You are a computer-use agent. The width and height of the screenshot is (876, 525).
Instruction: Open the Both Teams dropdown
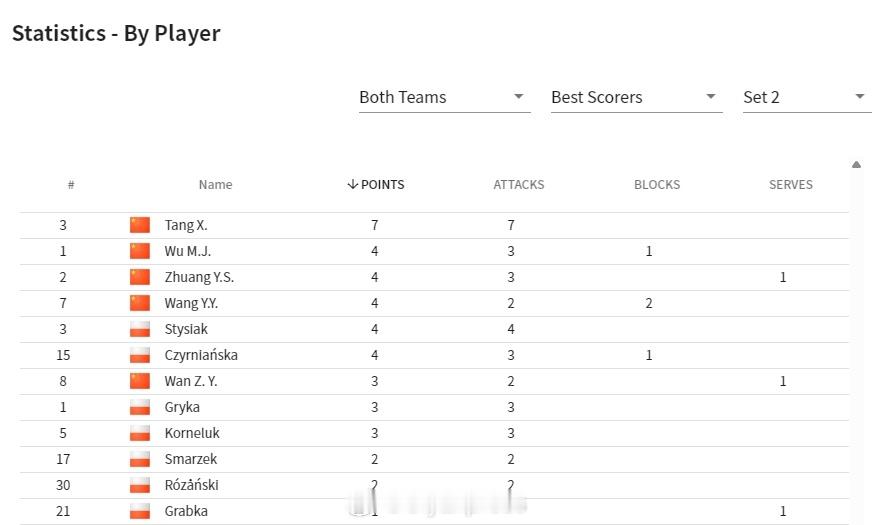pyautogui.click(x=444, y=97)
